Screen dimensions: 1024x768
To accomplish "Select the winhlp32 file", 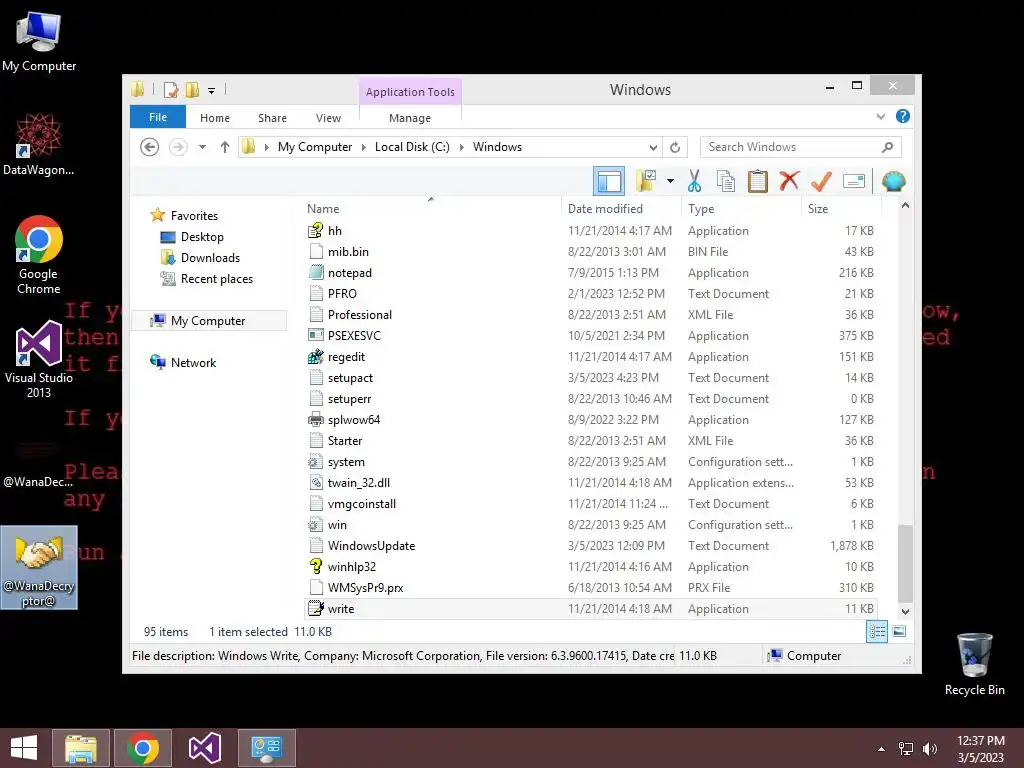I will (x=591, y=566).
